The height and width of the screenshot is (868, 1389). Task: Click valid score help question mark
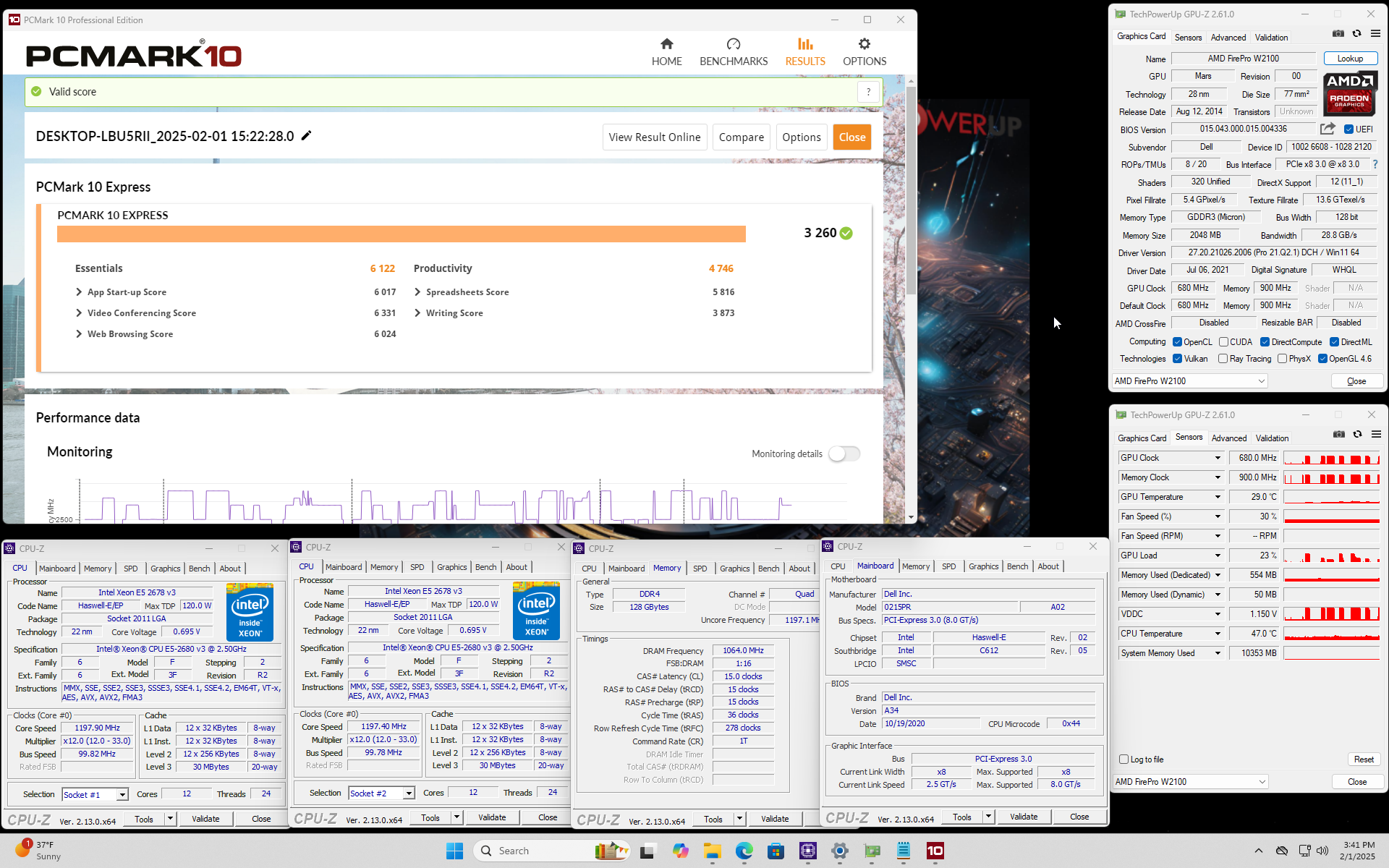[x=868, y=92]
